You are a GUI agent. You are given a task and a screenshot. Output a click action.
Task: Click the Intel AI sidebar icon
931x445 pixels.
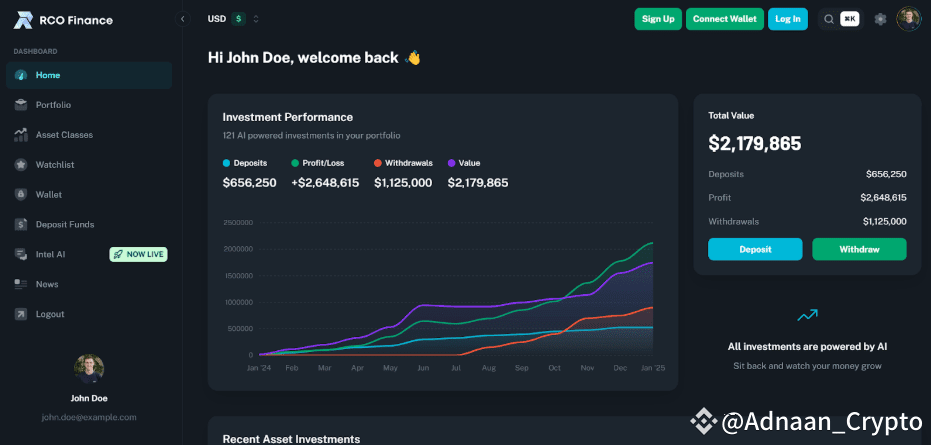click(21, 255)
